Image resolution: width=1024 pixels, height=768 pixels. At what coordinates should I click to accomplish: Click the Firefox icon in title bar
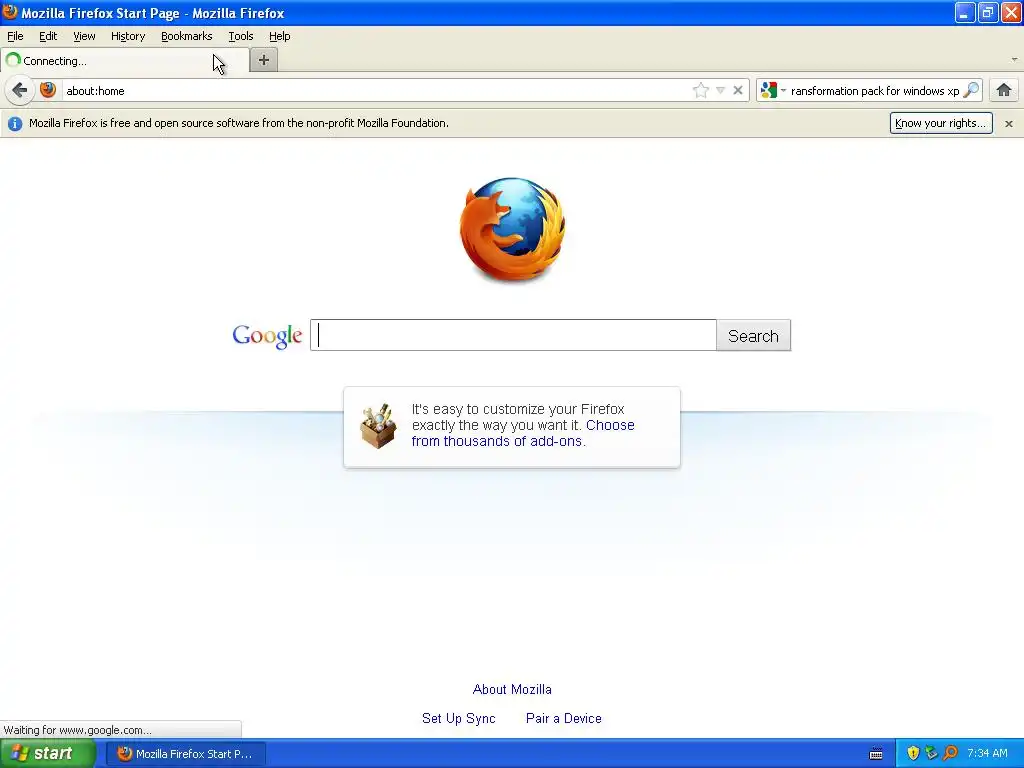10,12
